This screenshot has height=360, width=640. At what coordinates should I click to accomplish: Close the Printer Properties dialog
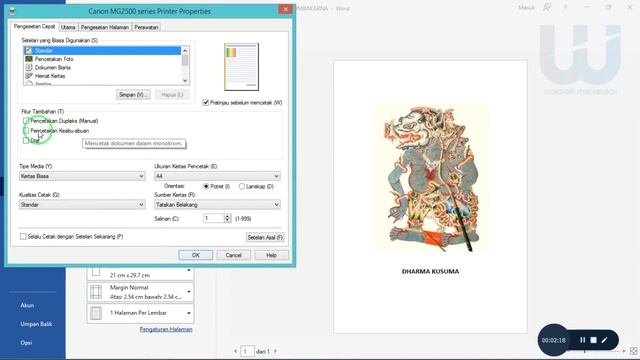[285, 9]
